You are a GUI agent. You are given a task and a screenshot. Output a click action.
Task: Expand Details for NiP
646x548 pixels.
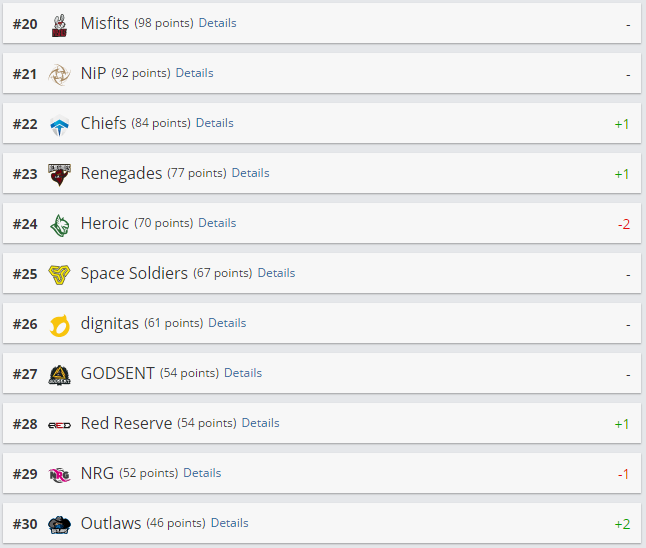pos(194,73)
